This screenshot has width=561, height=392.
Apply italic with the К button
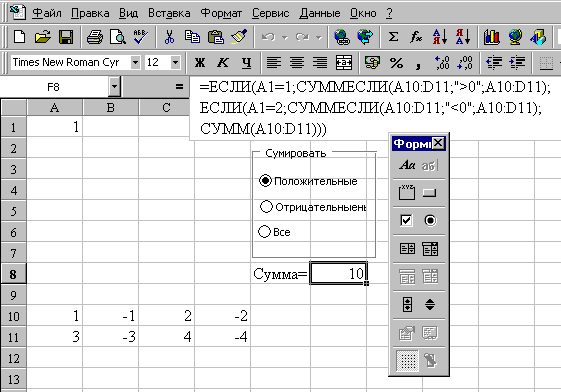click(x=223, y=63)
